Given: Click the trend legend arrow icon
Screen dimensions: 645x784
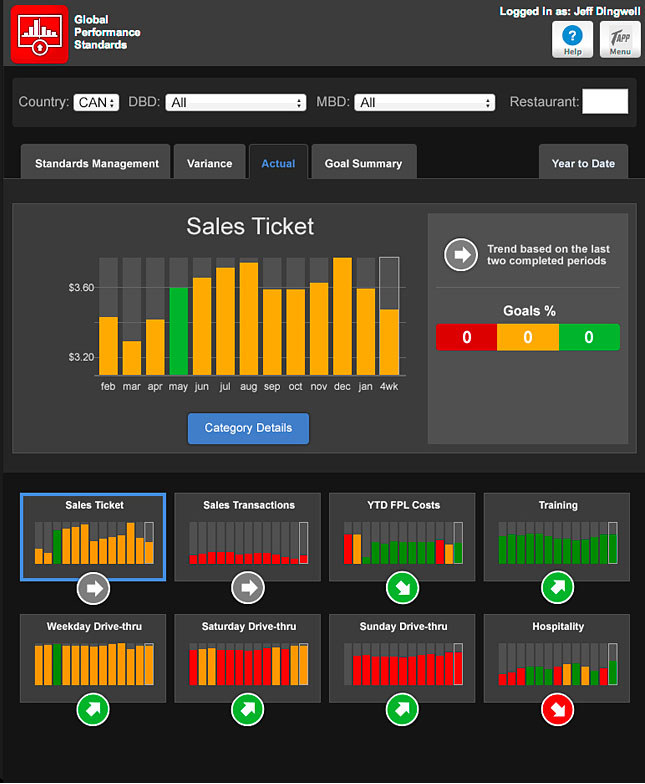Looking at the screenshot, I should pos(461,255).
